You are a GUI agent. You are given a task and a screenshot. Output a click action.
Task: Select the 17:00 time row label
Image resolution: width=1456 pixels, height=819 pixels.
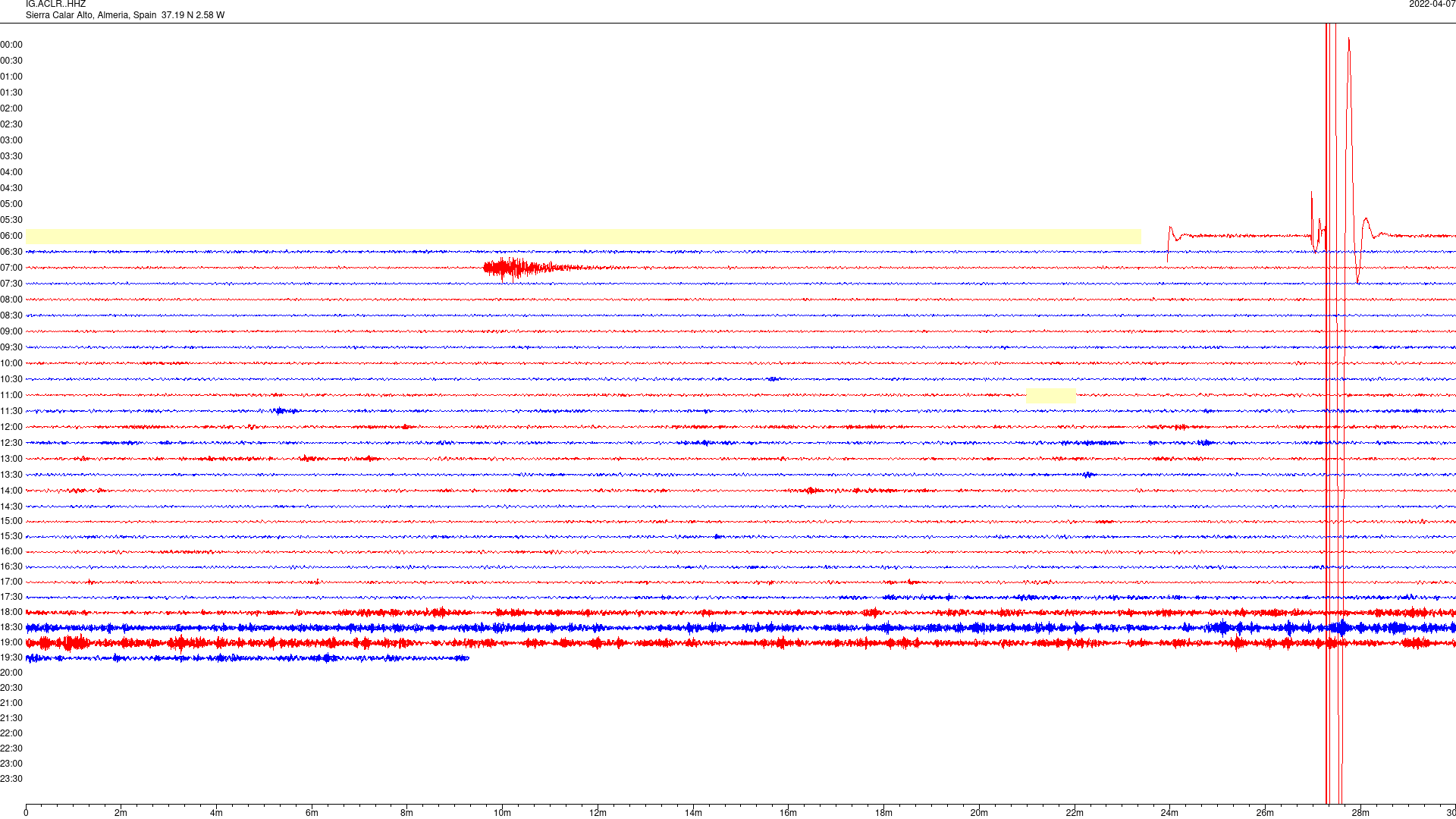(x=11, y=582)
